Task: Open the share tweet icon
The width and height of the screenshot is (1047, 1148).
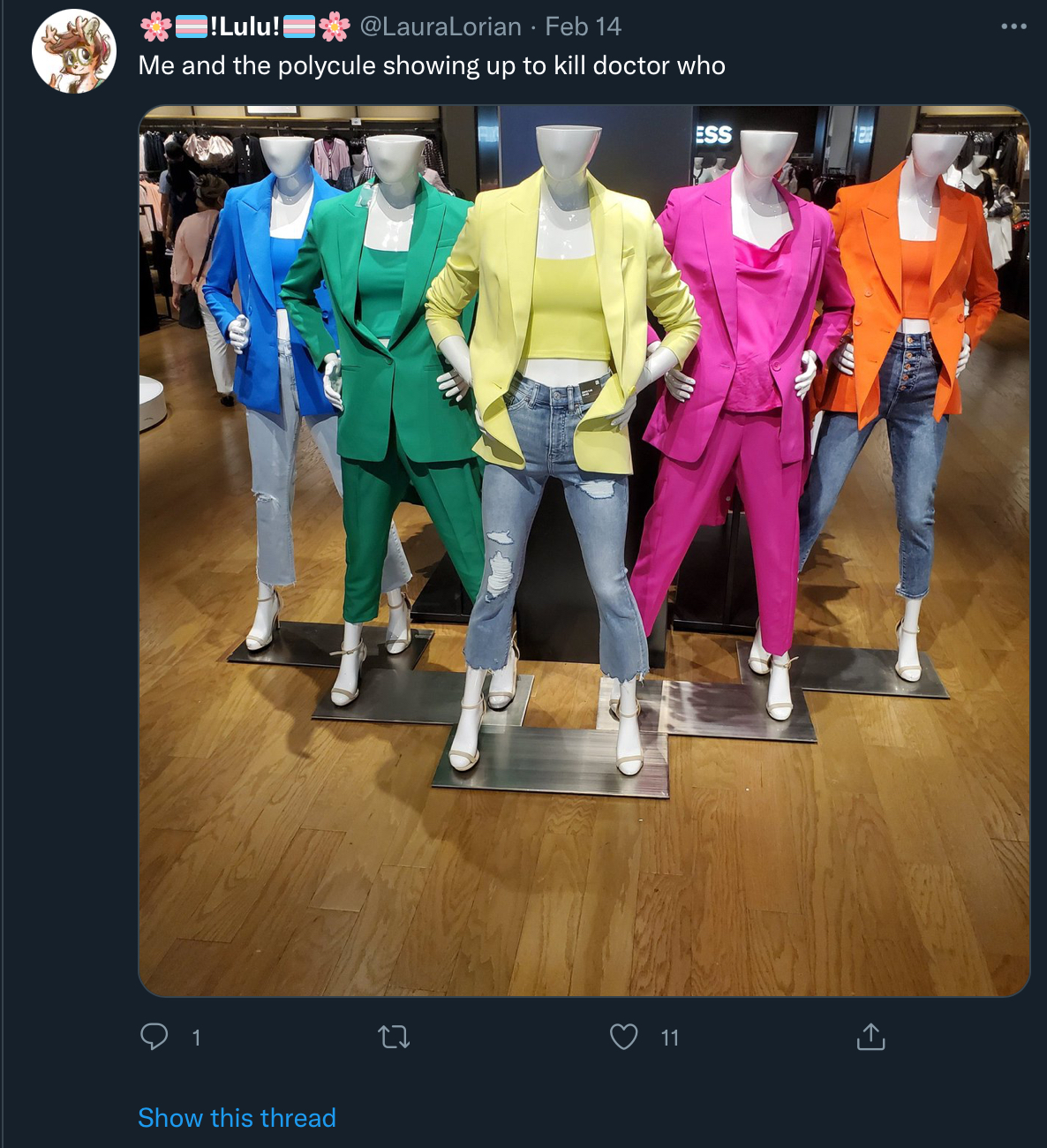Action: pos(870,1037)
